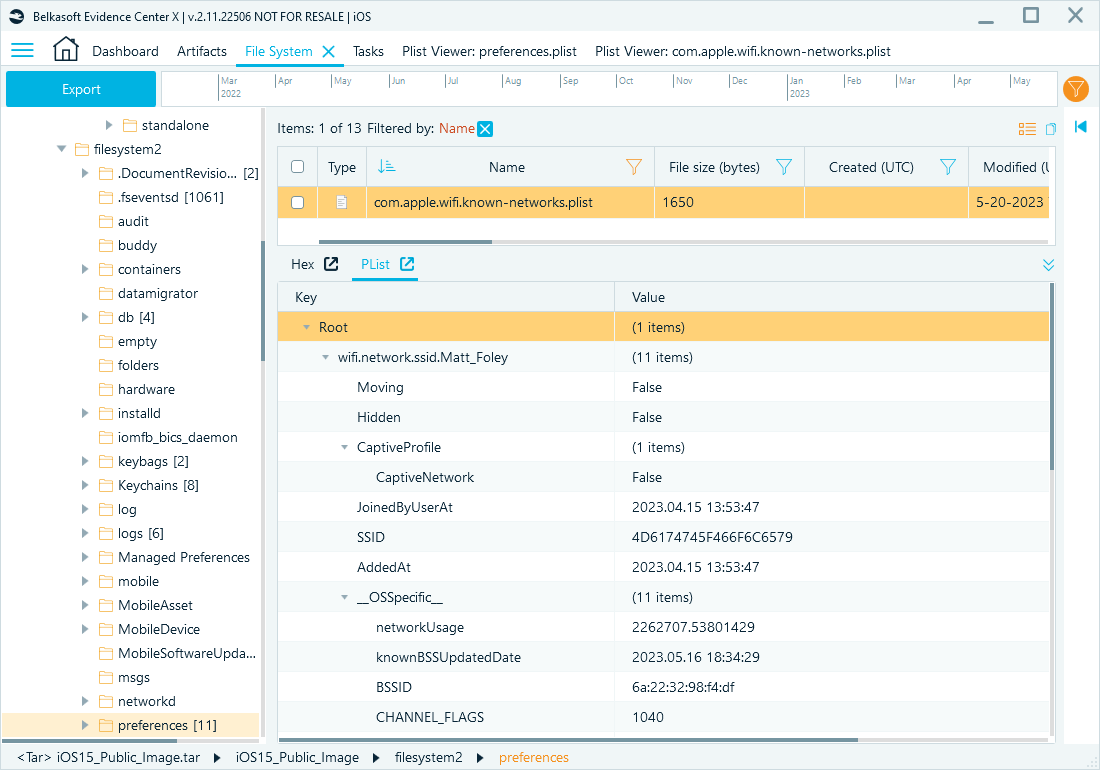This screenshot has height=770, width=1100.
Task: Select the Managed Preferences folder
Action: [x=184, y=558]
